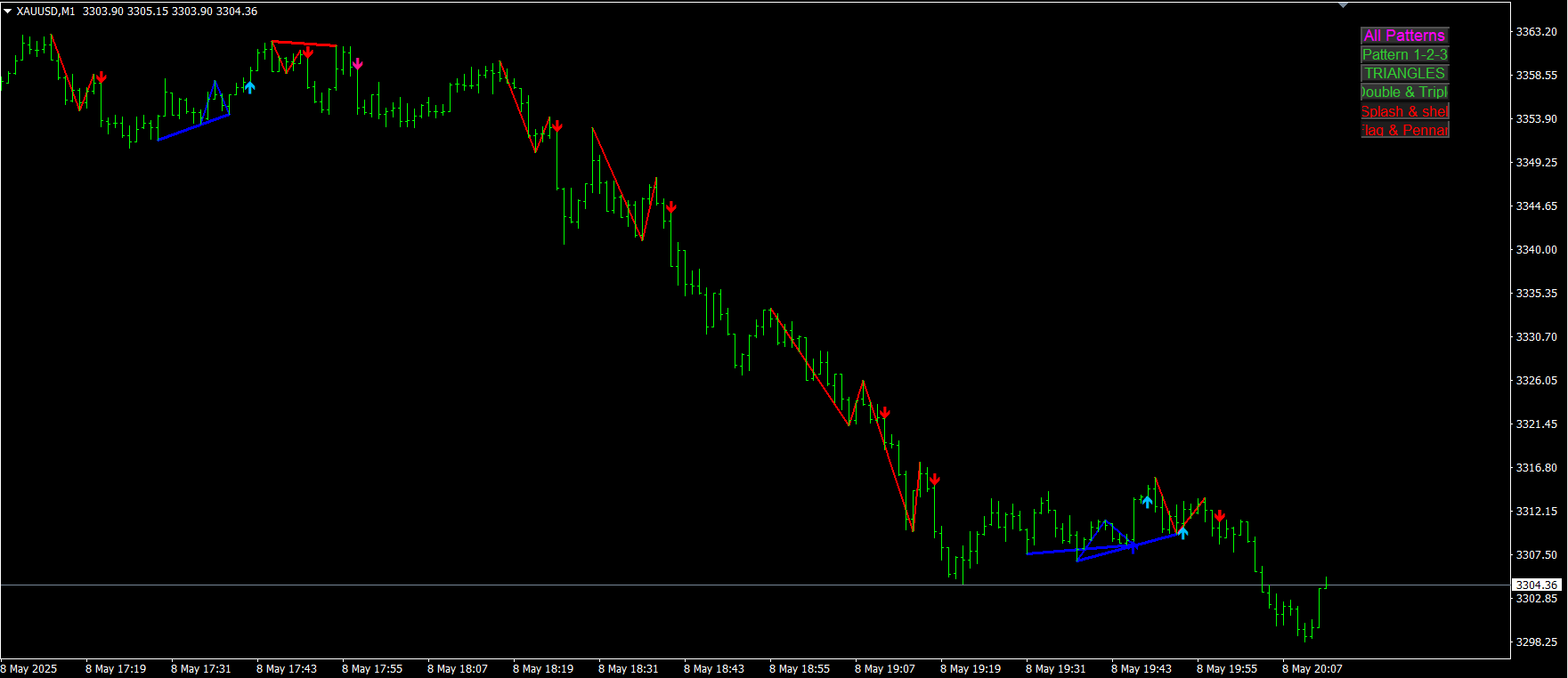
Task: Select the red down arrow near 3321.45 level
Action: point(884,413)
